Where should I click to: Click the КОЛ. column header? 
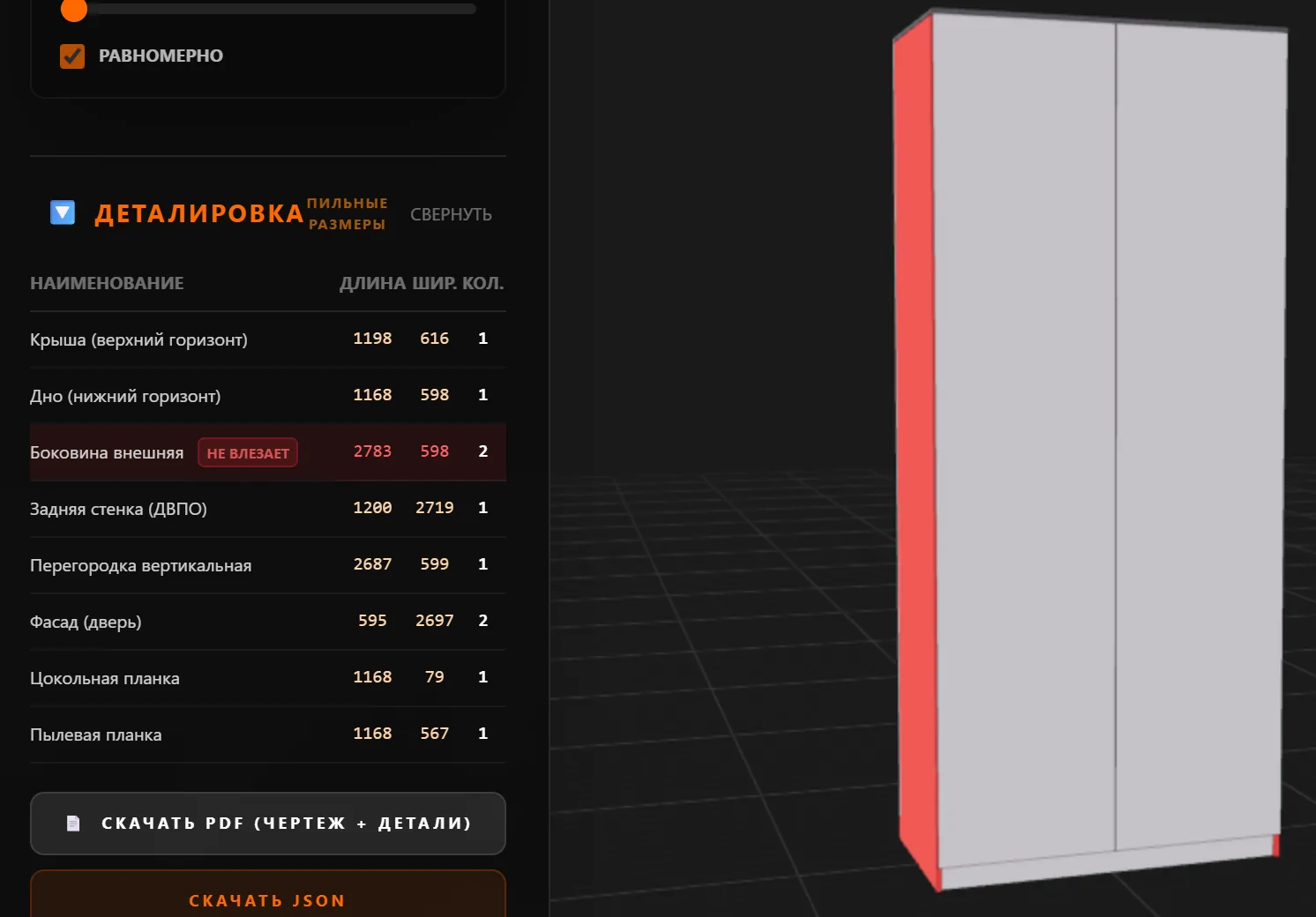click(x=483, y=283)
